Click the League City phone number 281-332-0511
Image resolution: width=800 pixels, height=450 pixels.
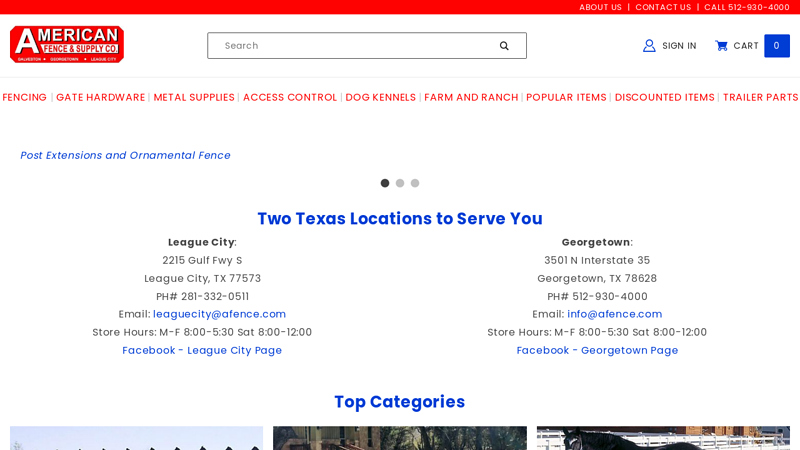215,296
